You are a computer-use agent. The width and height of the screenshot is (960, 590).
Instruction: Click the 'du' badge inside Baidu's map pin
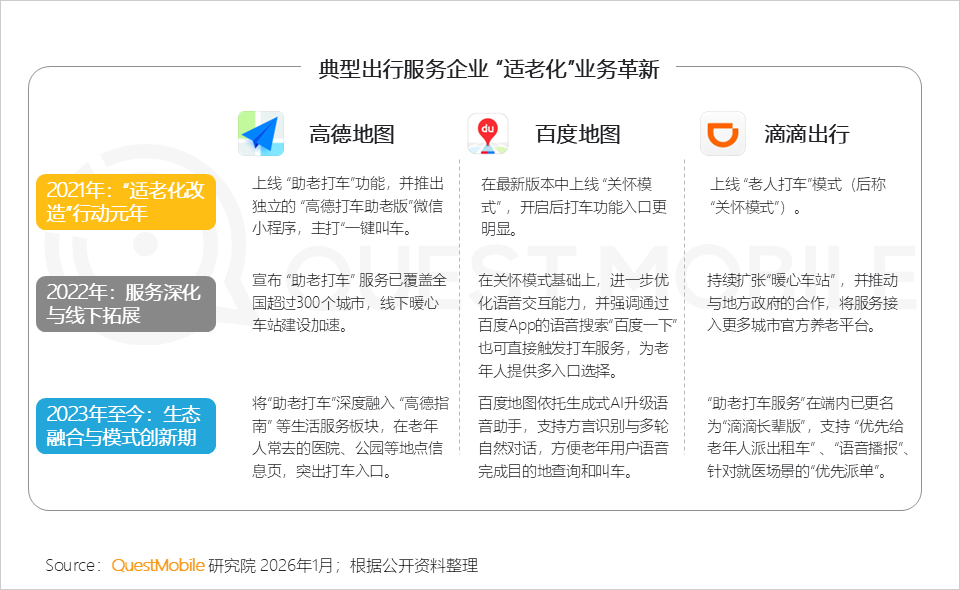tap(486, 128)
